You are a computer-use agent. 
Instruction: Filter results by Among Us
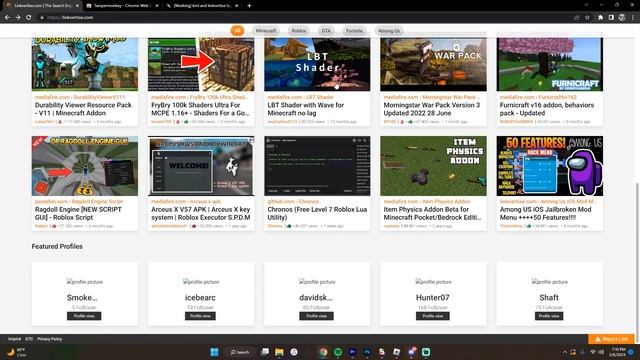coord(389,31)
